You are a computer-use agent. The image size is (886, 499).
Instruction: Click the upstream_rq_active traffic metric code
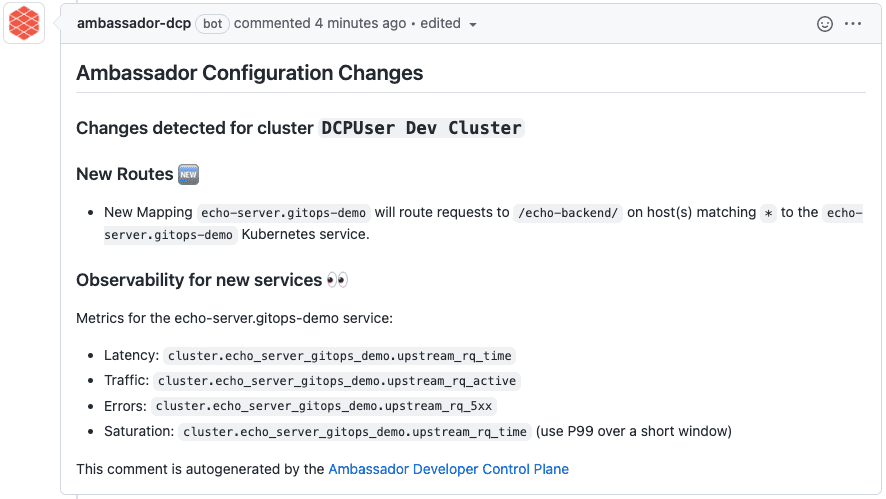pos(337,381)
